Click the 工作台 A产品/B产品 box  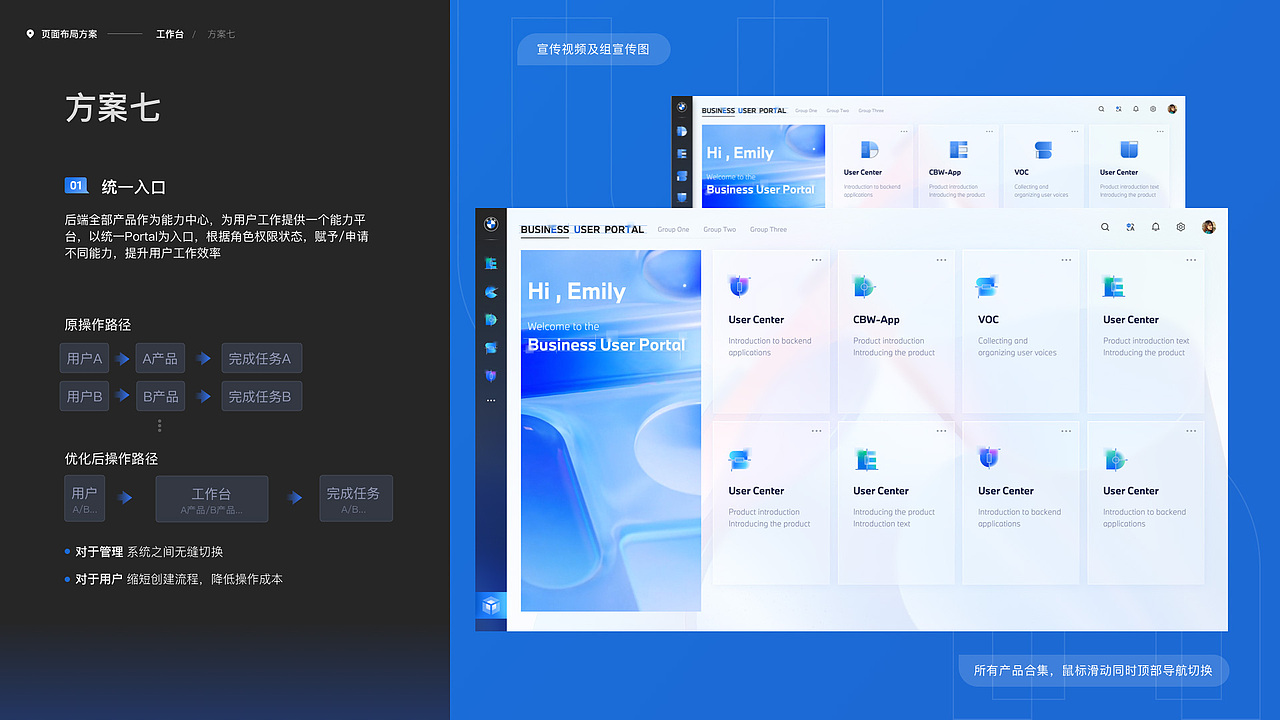pos(212,498)
